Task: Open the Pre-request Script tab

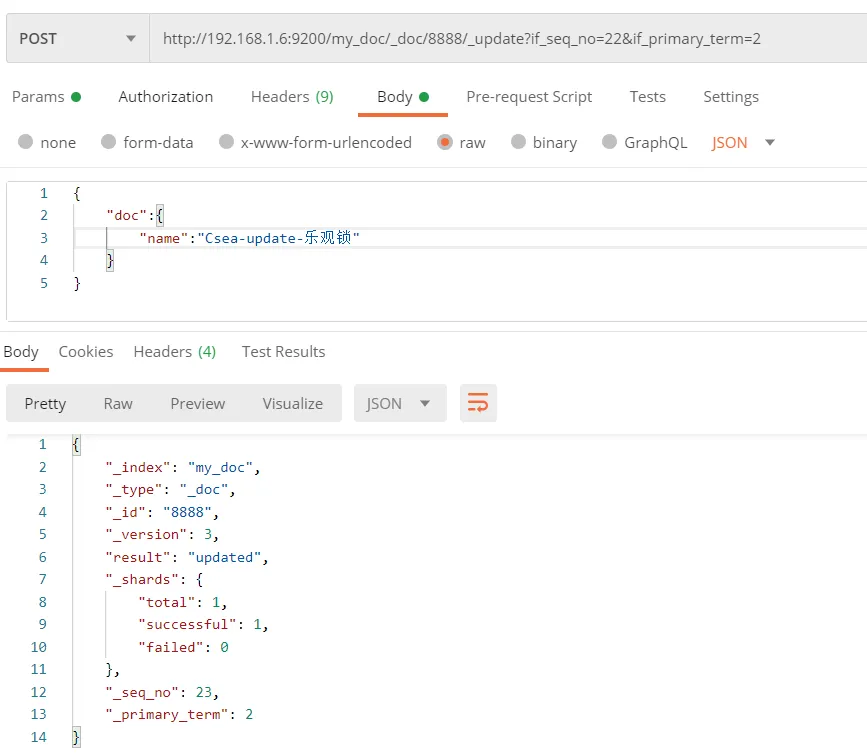Action: [529, 97]
